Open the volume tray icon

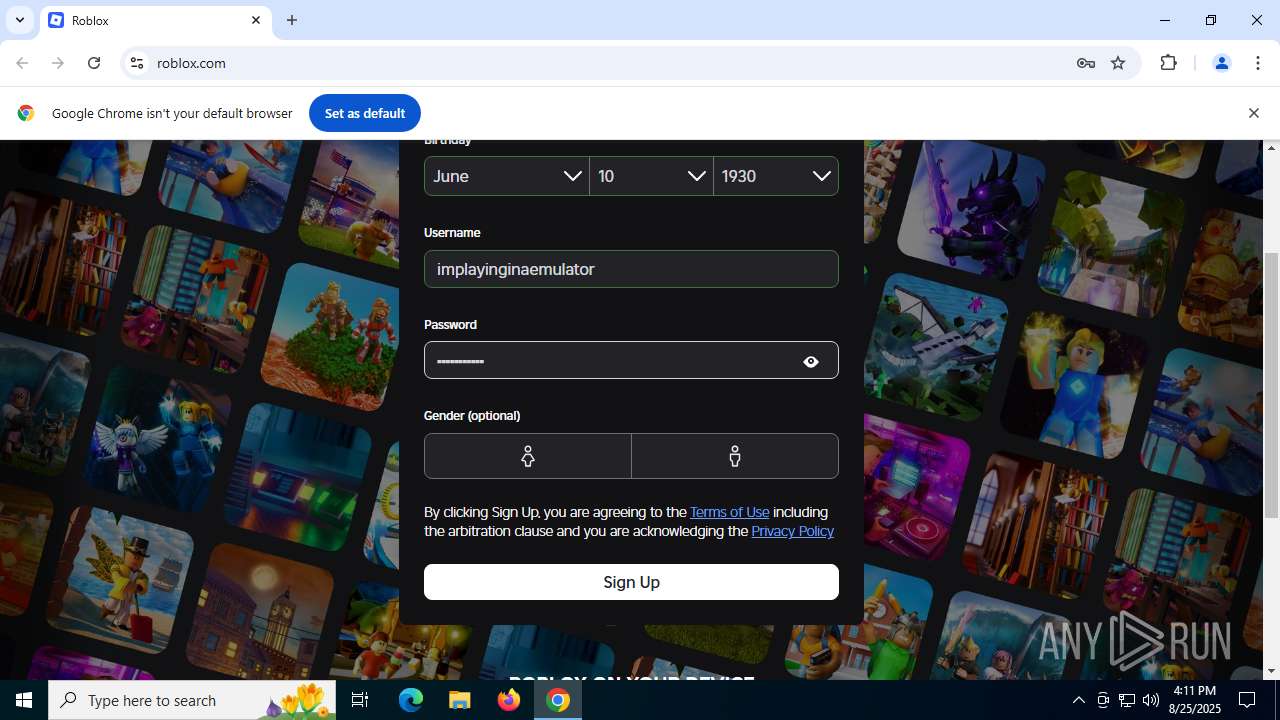pyautogui.click(x=1151, y=700)
